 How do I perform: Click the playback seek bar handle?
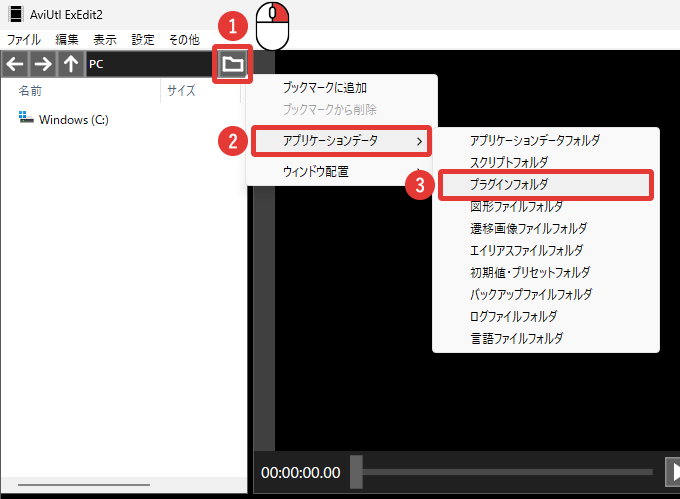pyautogui.click(x=356, y=472)
